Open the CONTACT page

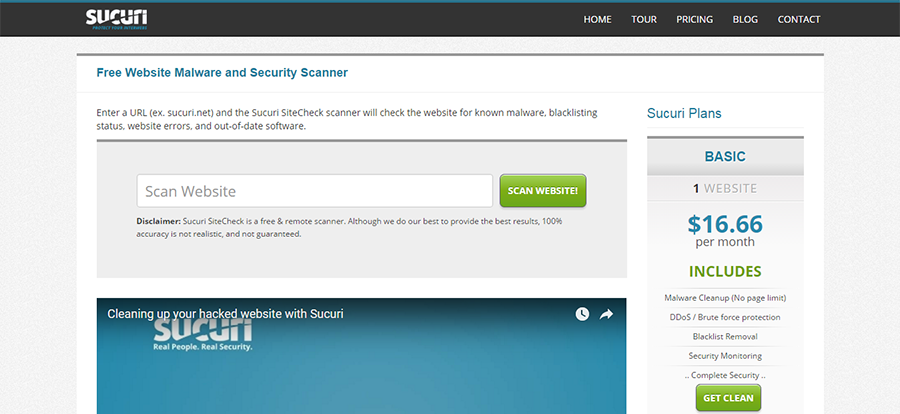(799, 19)
